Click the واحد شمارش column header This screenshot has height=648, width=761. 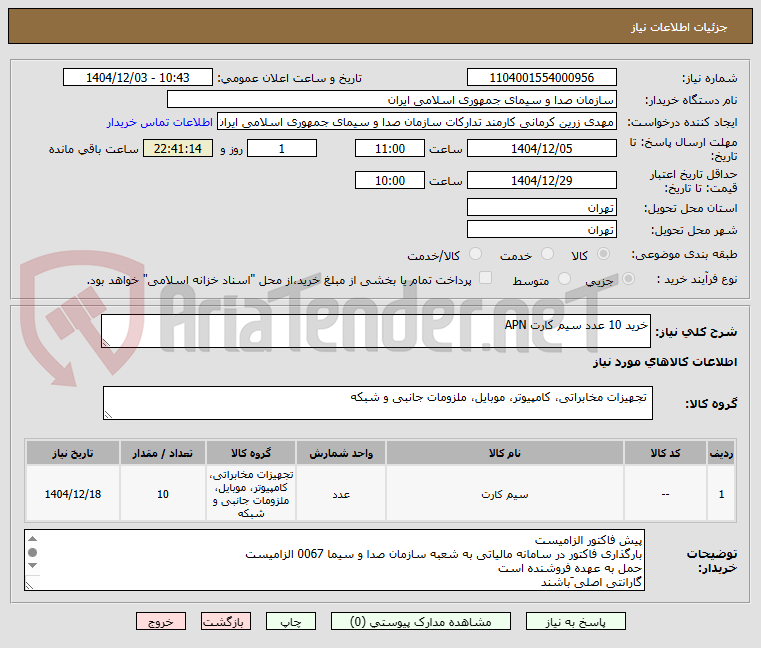pos(341,453)
